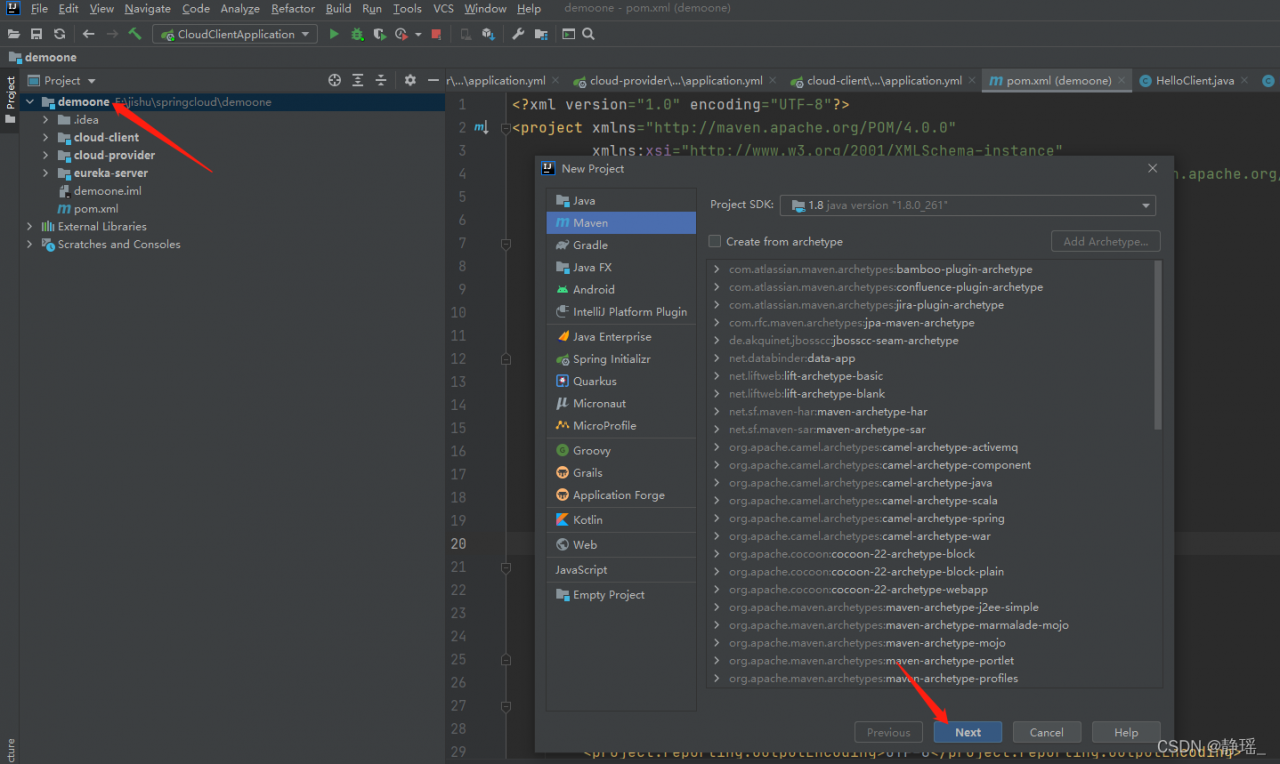Expand the cloud-provider module node
Image resolution: width=1280 pixels, height=764 pixels.
pyautogui.click(x=46, y=155)
